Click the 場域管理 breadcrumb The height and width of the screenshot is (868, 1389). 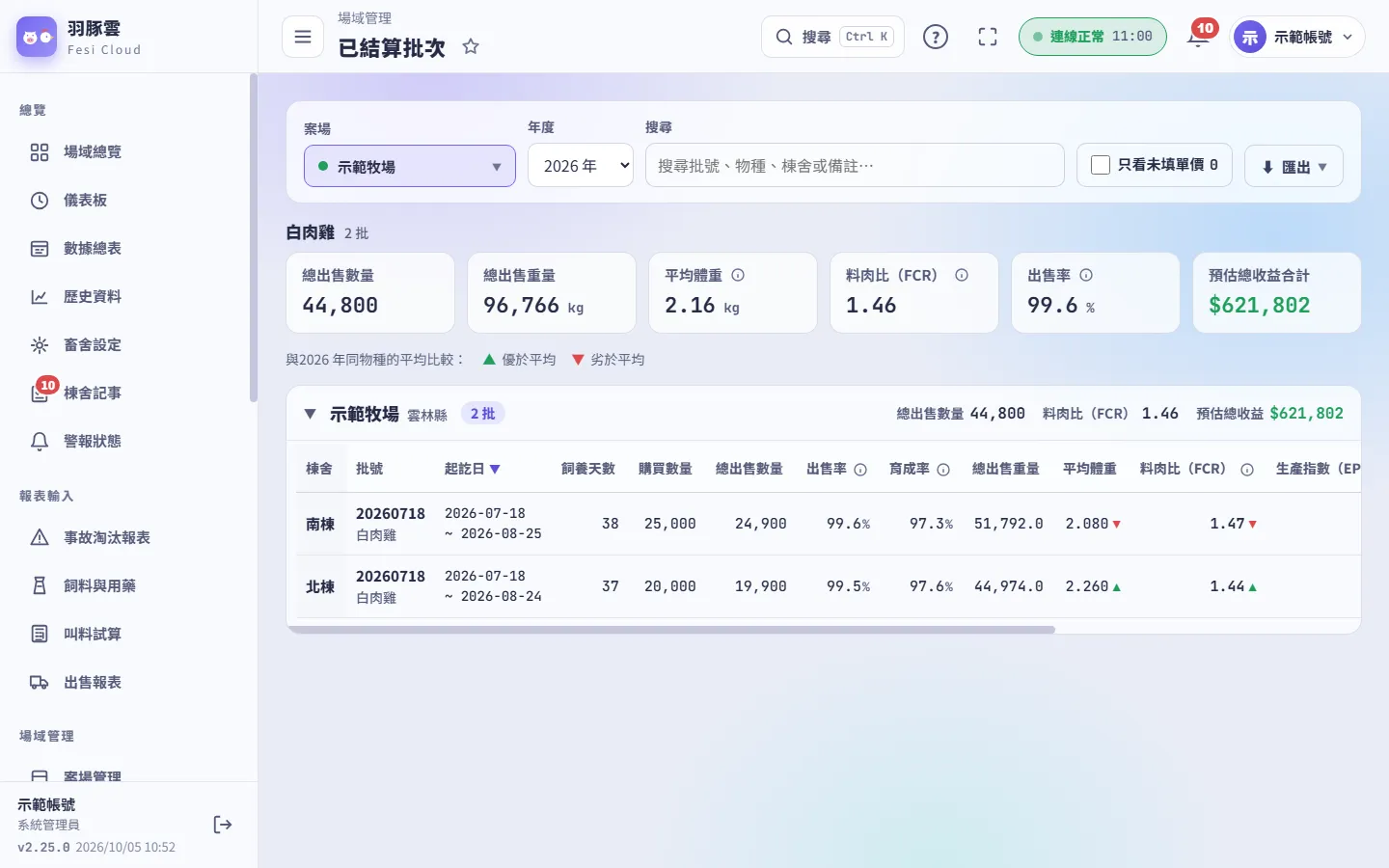tap(365, 18)
